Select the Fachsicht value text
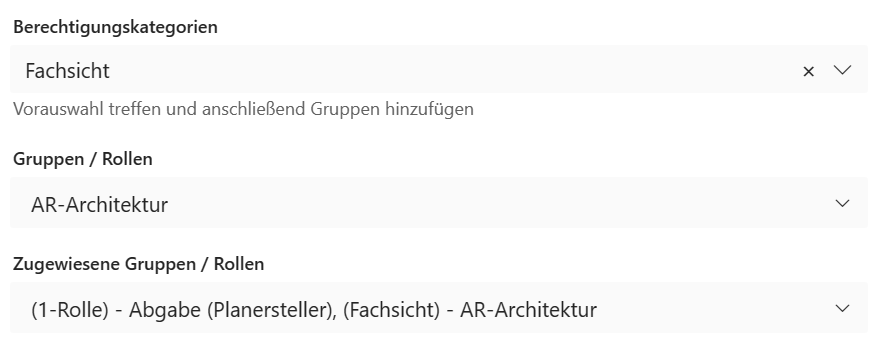The height and width of the screenshot is (360, 876). pyautogui.click(x=67, y=71)
